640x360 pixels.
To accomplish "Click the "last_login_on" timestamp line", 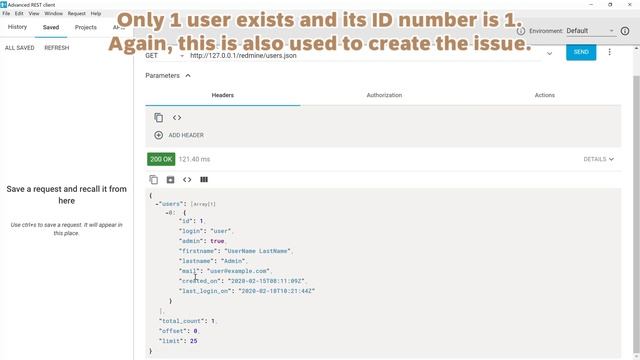I will 247,291.
